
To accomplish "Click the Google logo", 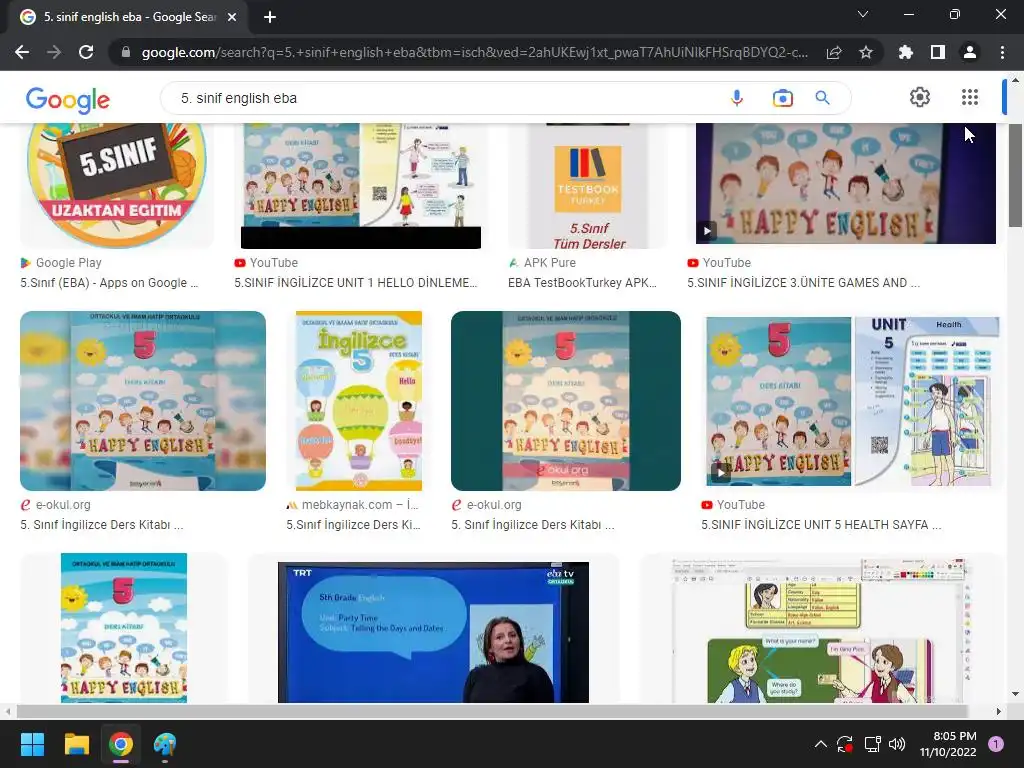I will (68, 99).
